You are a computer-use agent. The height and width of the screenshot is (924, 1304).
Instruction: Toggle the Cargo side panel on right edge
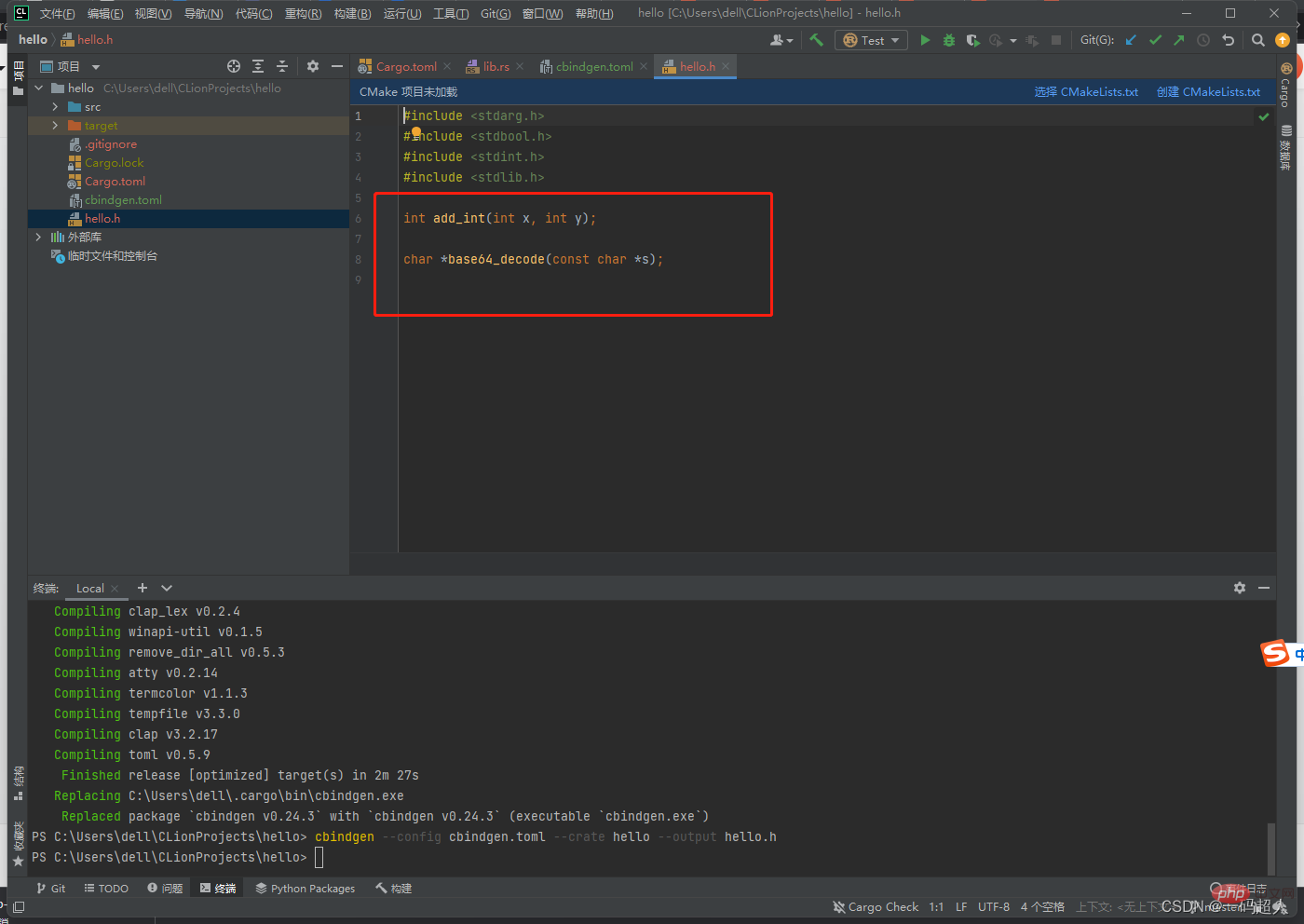[1285, 86]
